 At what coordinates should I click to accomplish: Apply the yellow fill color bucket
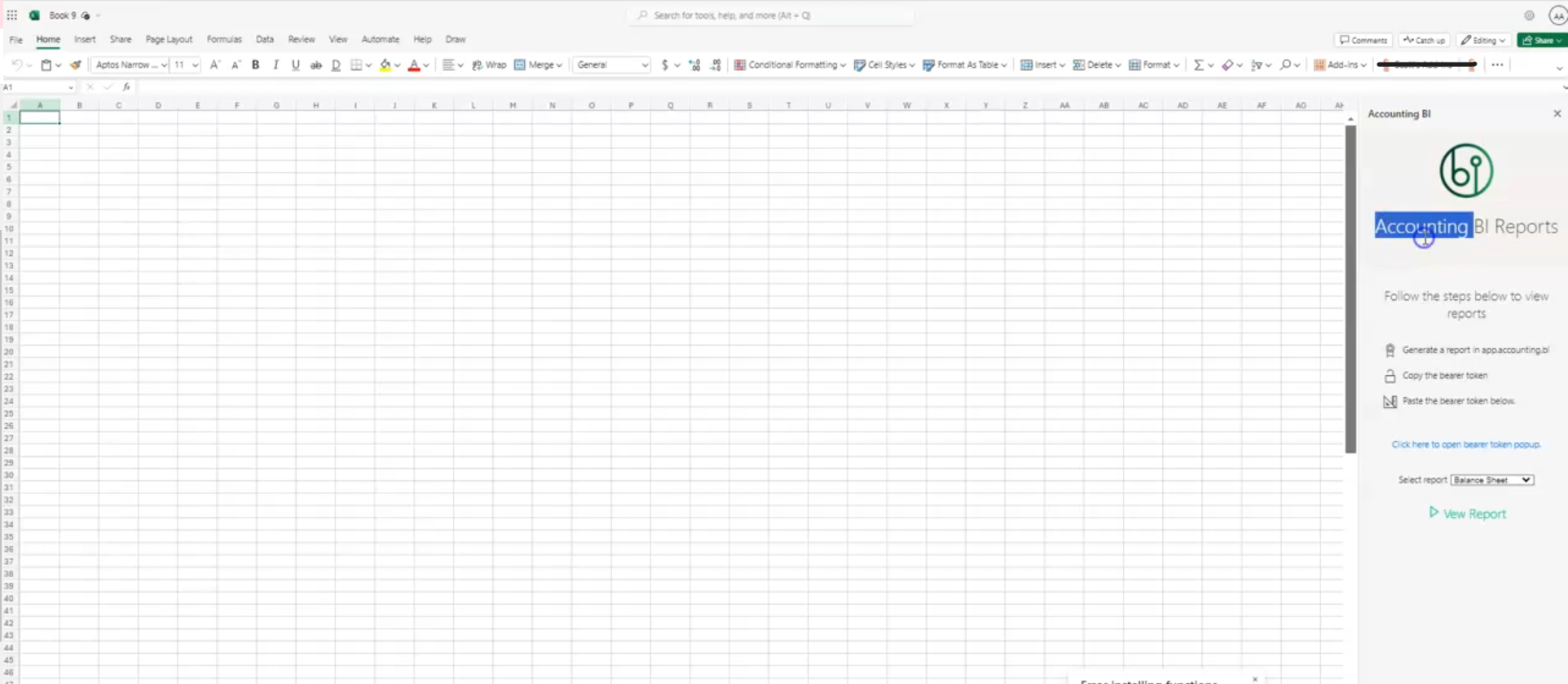385,65
